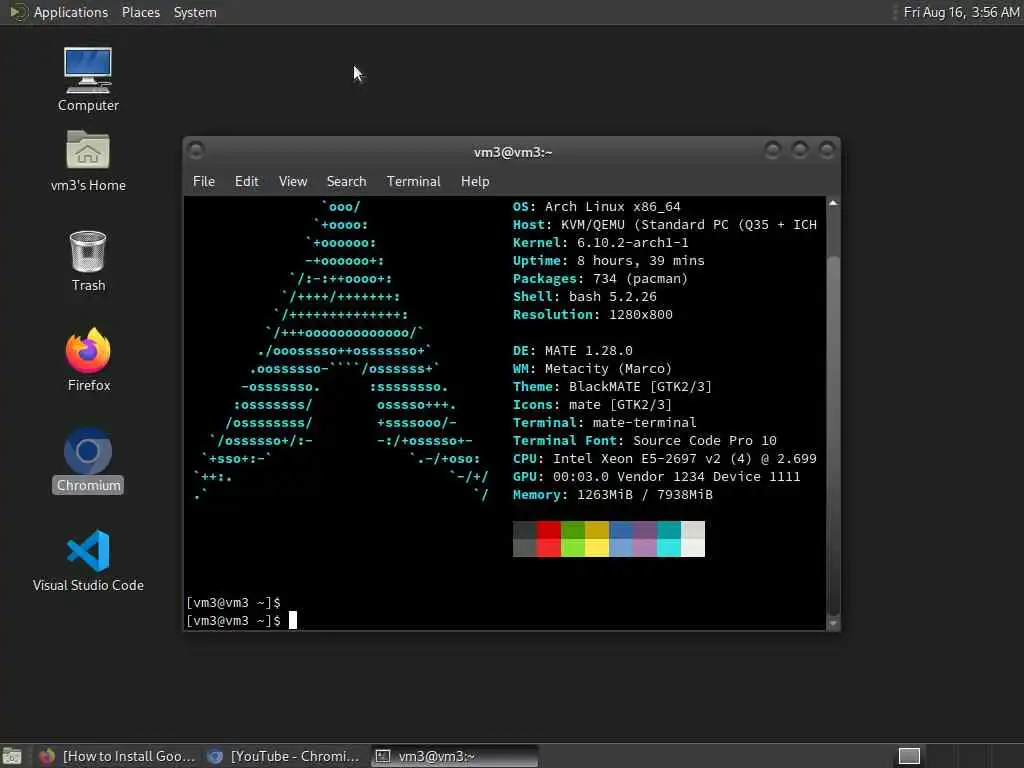Click the terminal vertical scrollbar thumb
1024x768 pixels.
833,434
